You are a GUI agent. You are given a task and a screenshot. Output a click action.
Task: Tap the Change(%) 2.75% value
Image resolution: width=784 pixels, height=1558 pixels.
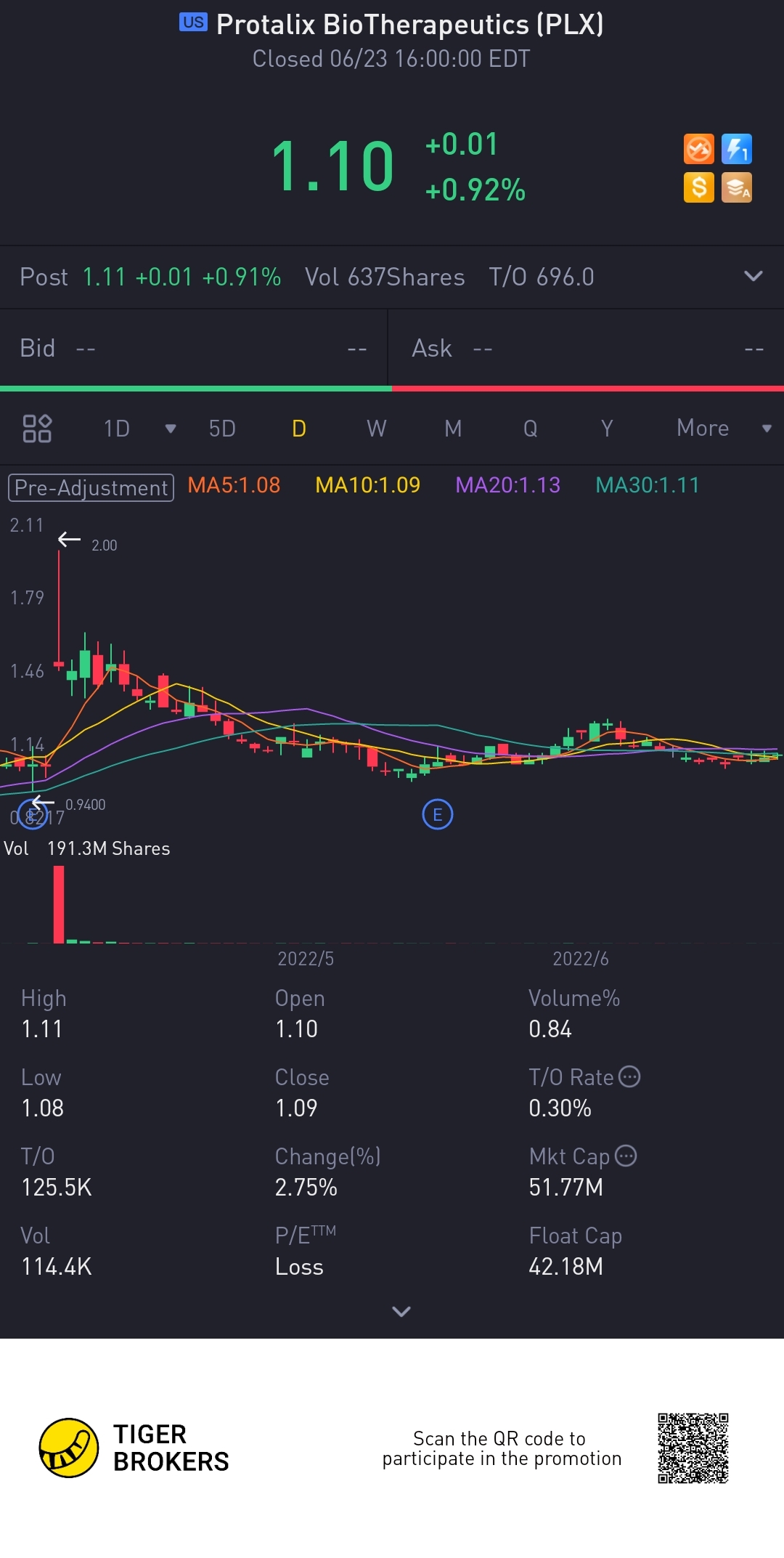[x=306, y=1188]
